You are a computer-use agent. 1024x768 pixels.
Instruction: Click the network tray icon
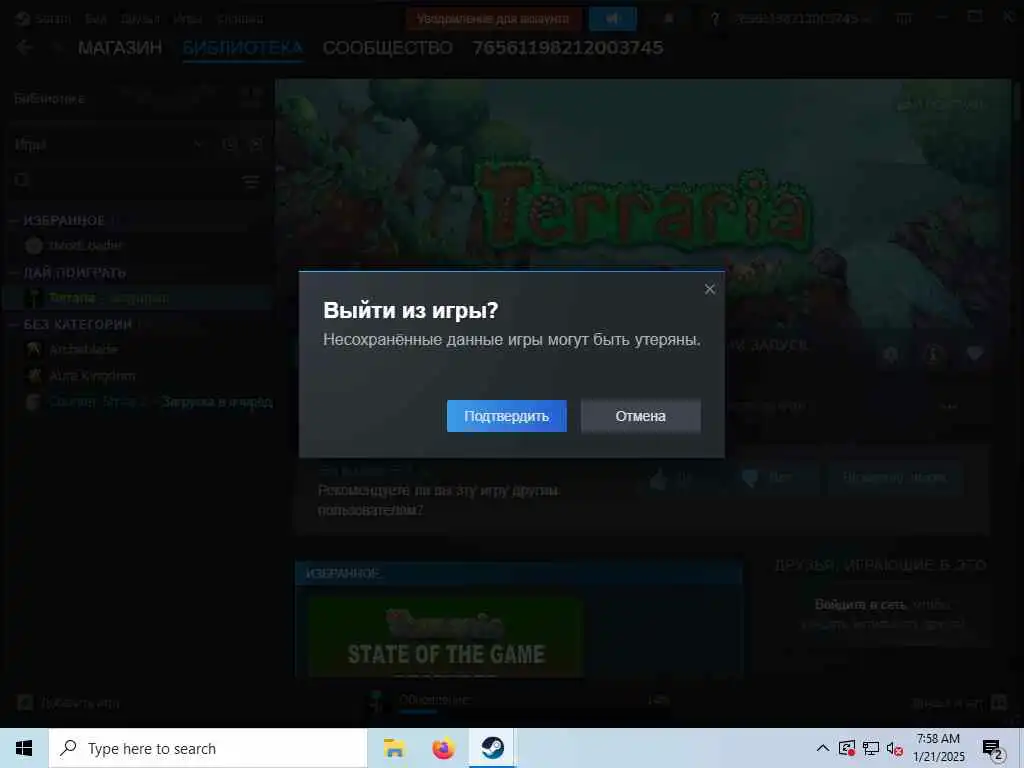(871, 749)
